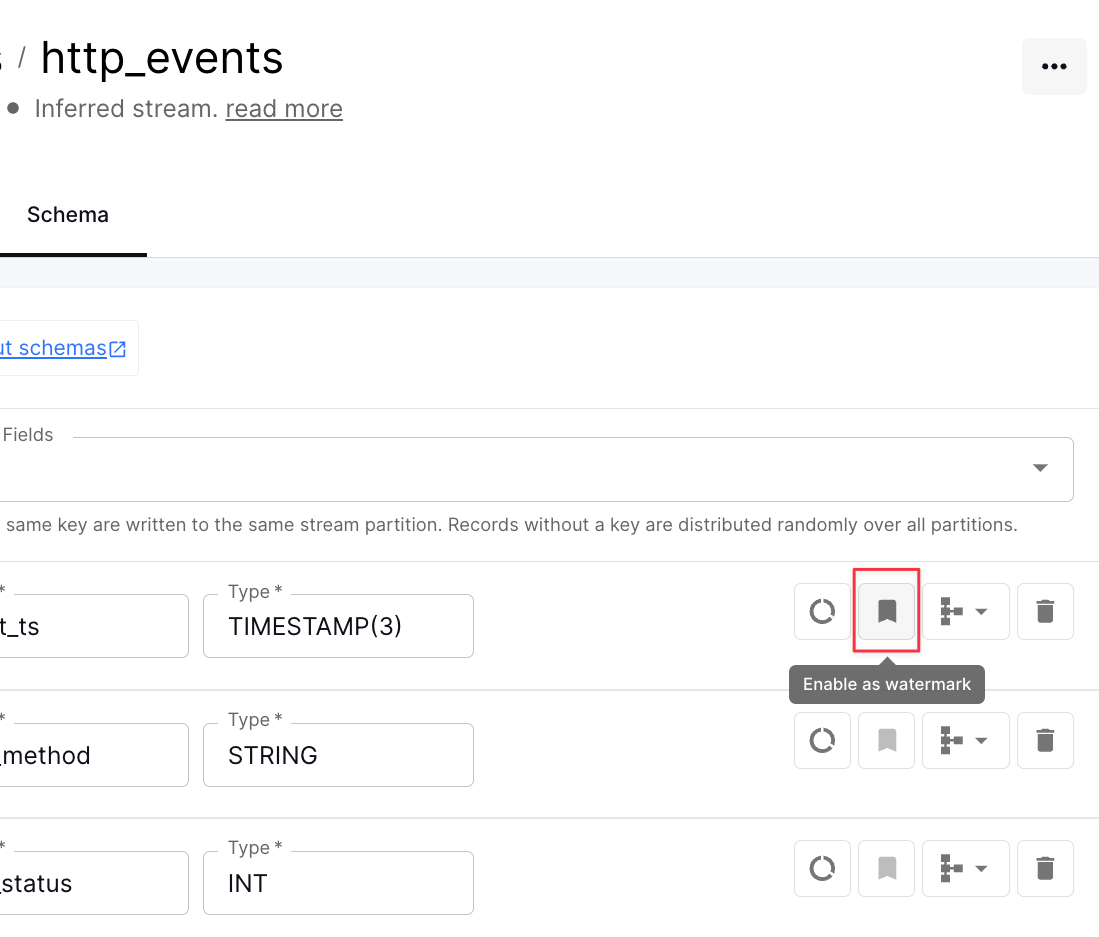1099x937 pixels.
Task: Click the Type field showing TIMESTAMP(3)
Action: click(337, 626)
